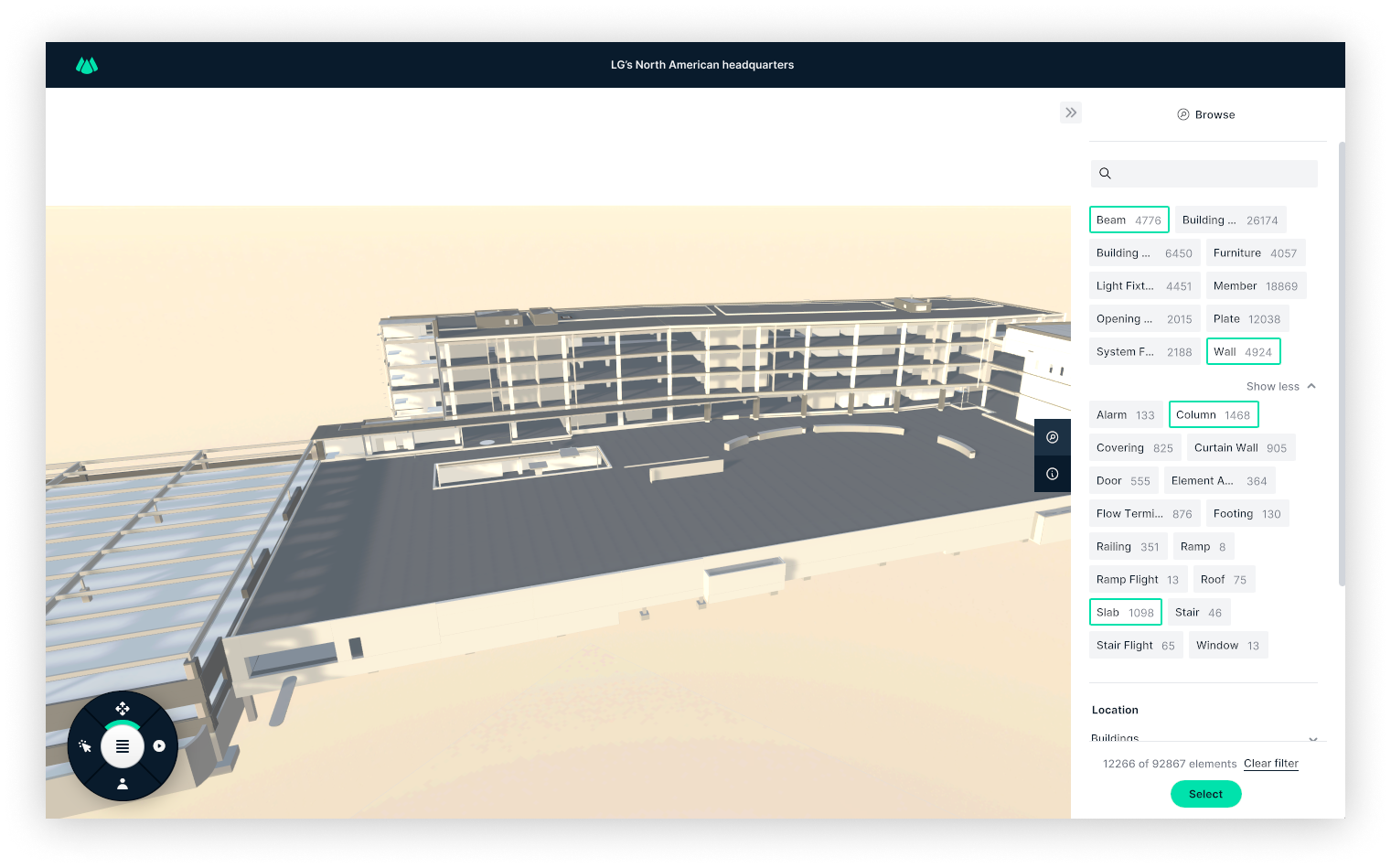The height and width of the screenshot is (868, 1391).
Task: Toggle the Furniture 4057 filter
Action: click(1256, 252)
